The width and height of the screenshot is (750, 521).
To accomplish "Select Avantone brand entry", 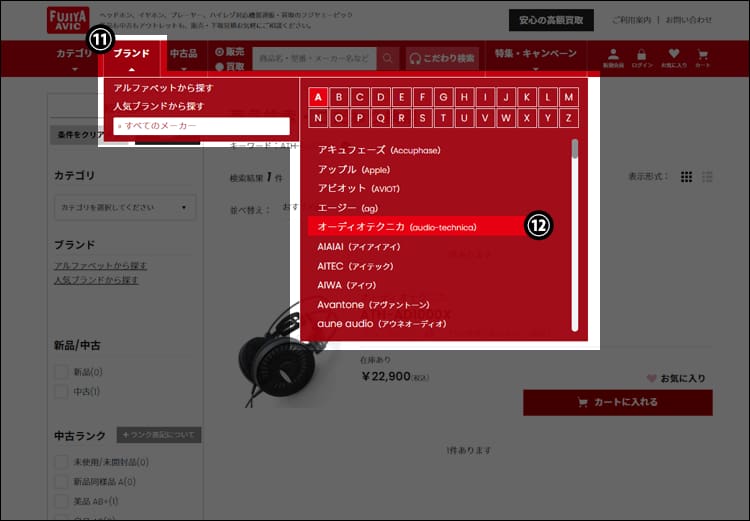I will tap(374, 305).
